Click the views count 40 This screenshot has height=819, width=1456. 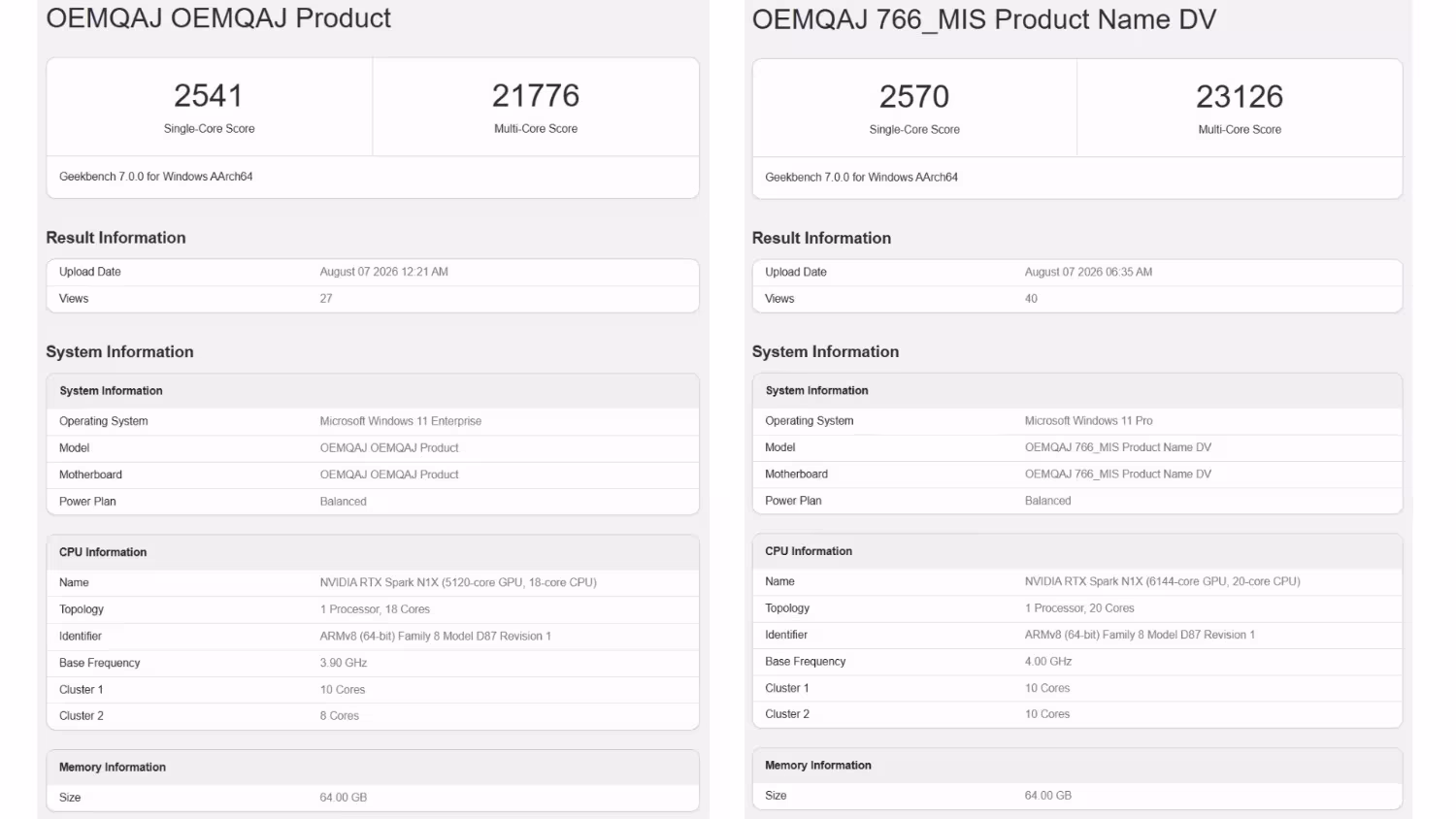click(x=1031, y=299)
